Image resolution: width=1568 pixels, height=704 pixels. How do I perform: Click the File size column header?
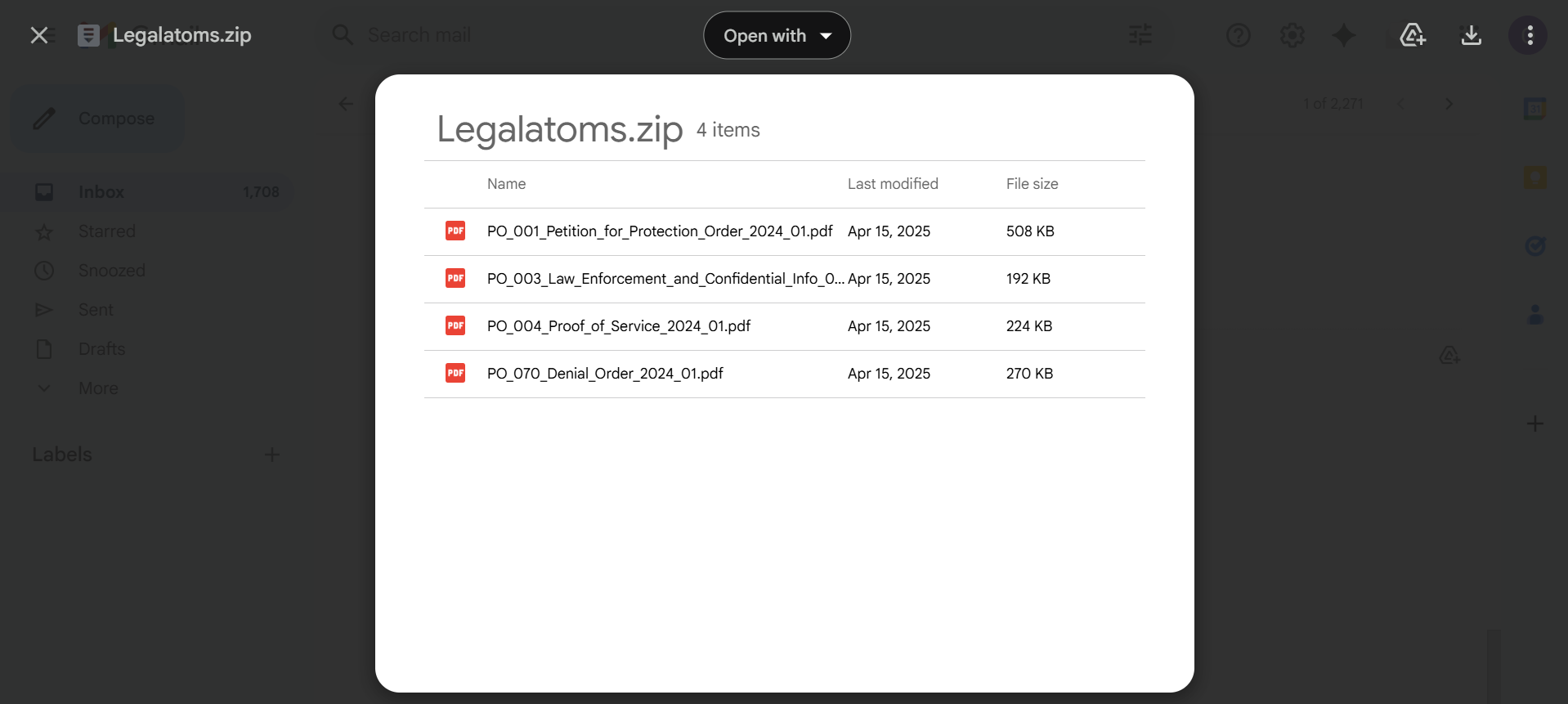click(x=1032, y=184)
